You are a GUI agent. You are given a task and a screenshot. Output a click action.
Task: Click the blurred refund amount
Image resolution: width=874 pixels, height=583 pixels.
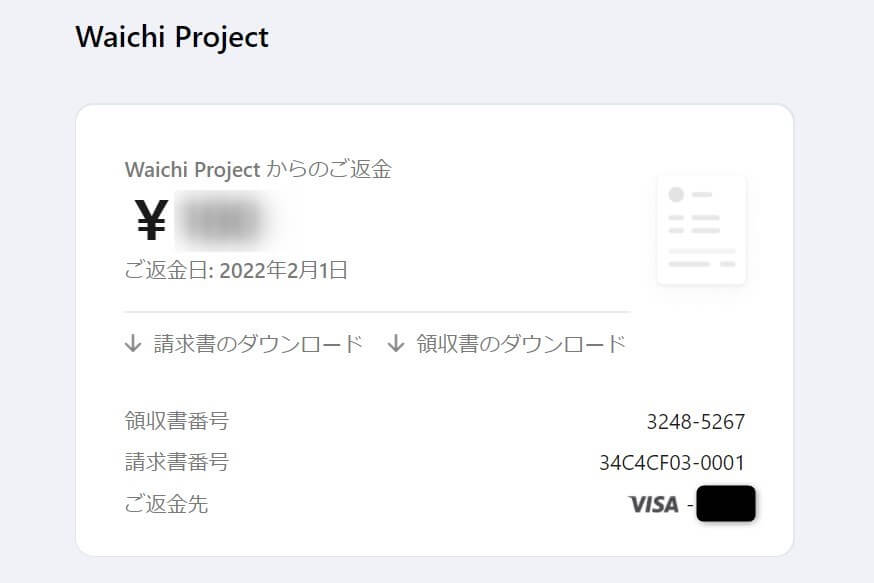pos(223,220)
